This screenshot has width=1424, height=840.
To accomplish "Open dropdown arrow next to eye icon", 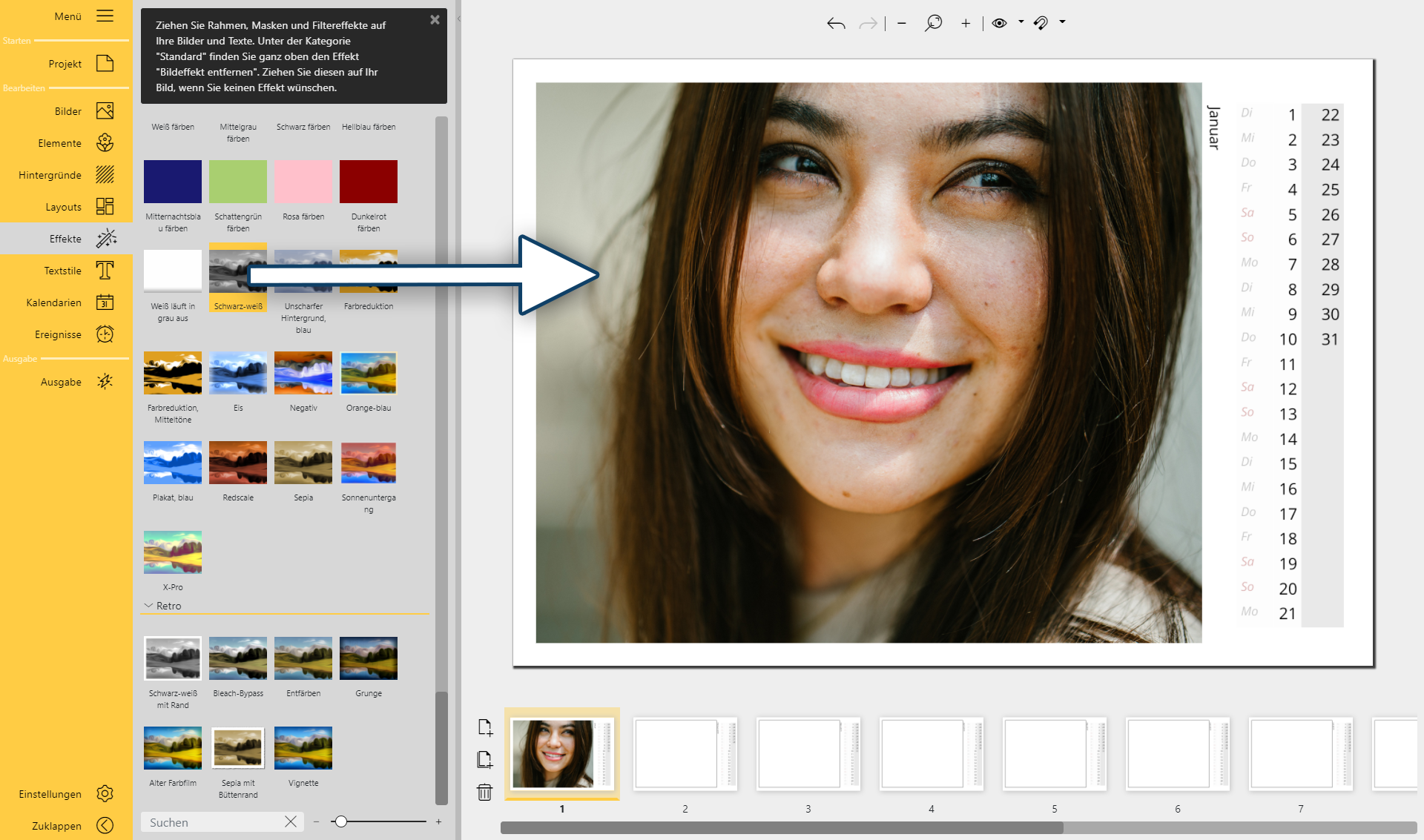I will tap(1021, 22).
